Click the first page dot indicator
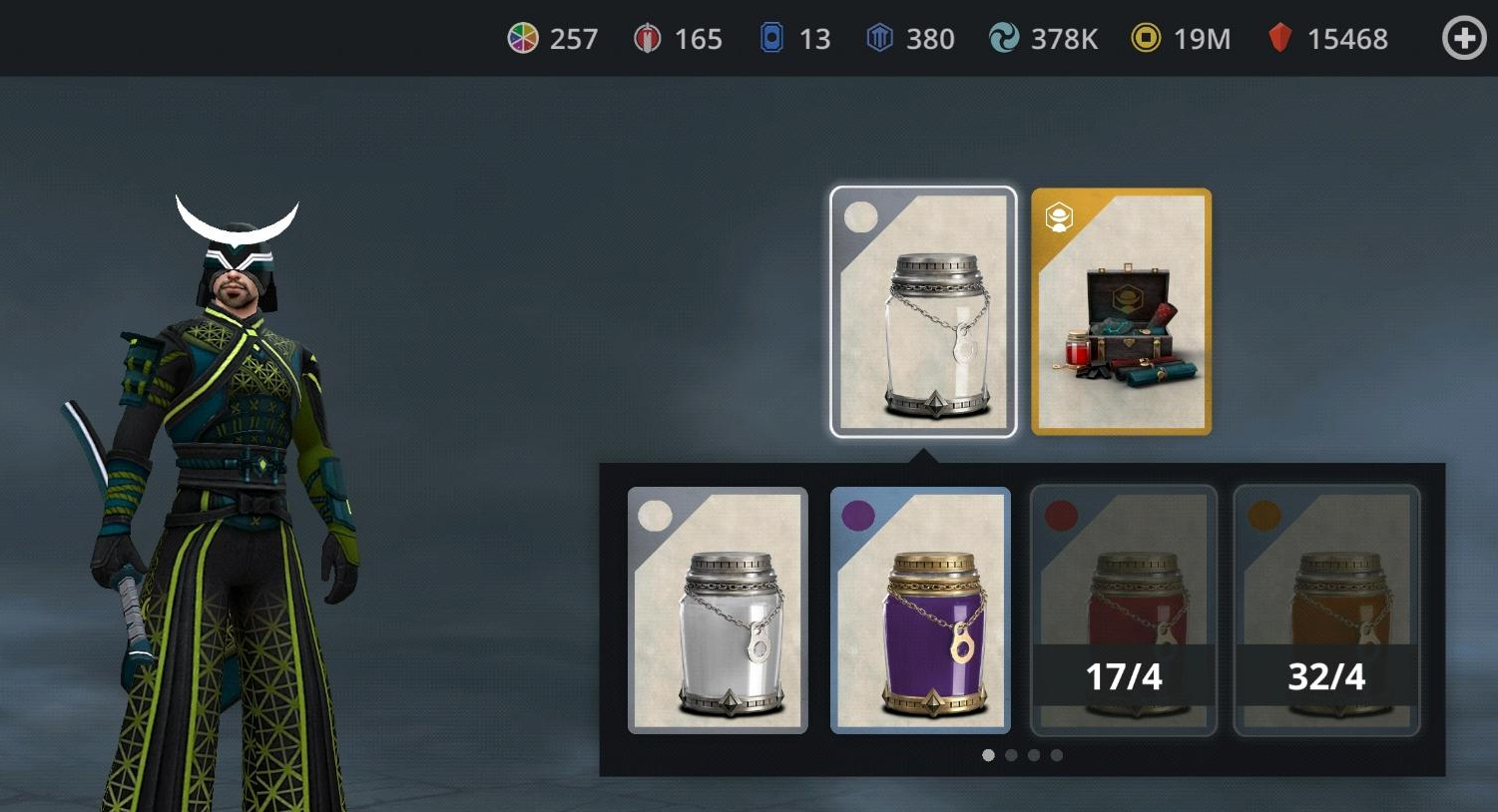The height and width of the screenshot is (812, 1498). pyautogui.click(x=988, y=755)
